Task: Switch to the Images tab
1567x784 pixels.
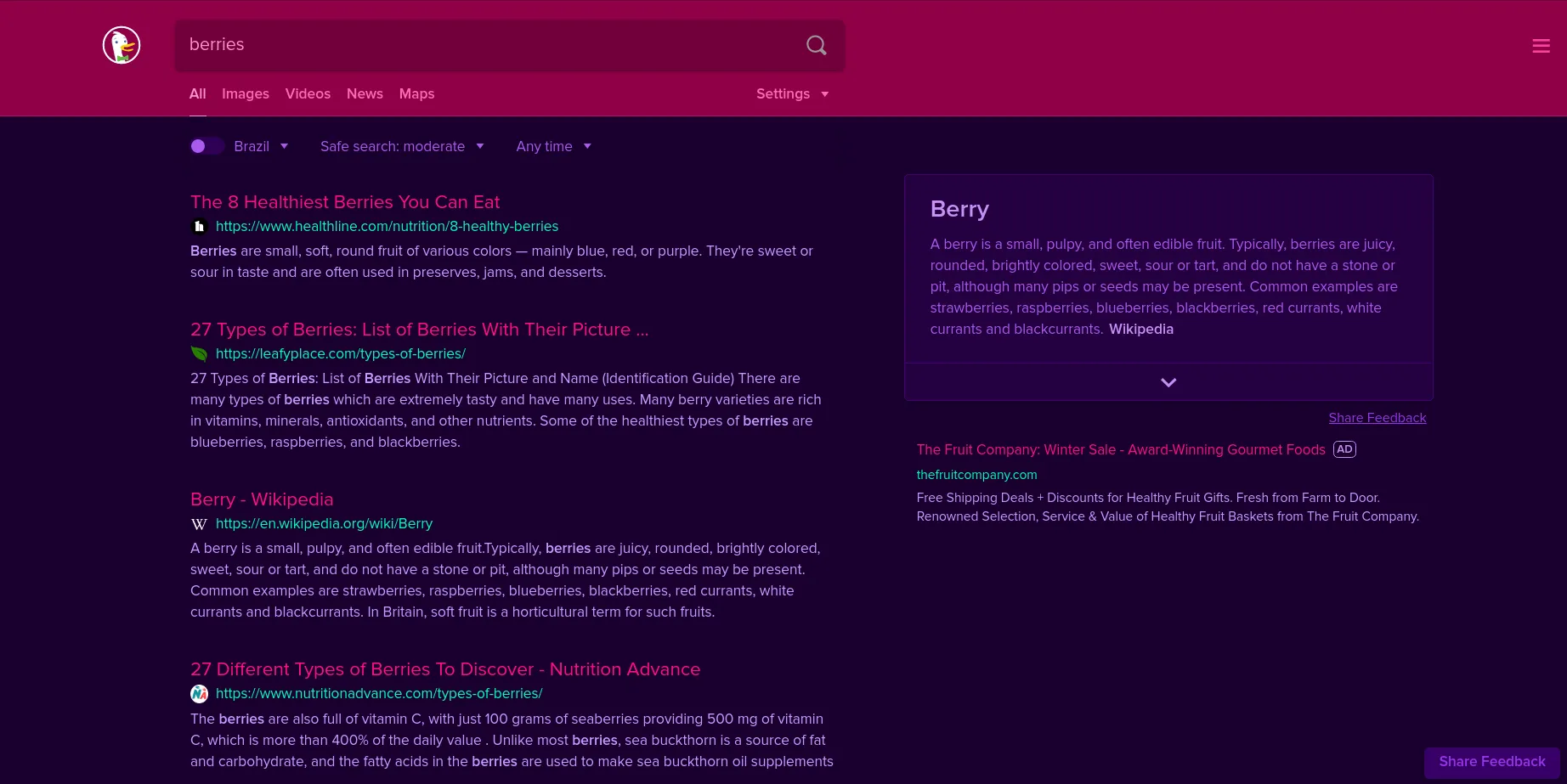Action: [x=246, y=93]
